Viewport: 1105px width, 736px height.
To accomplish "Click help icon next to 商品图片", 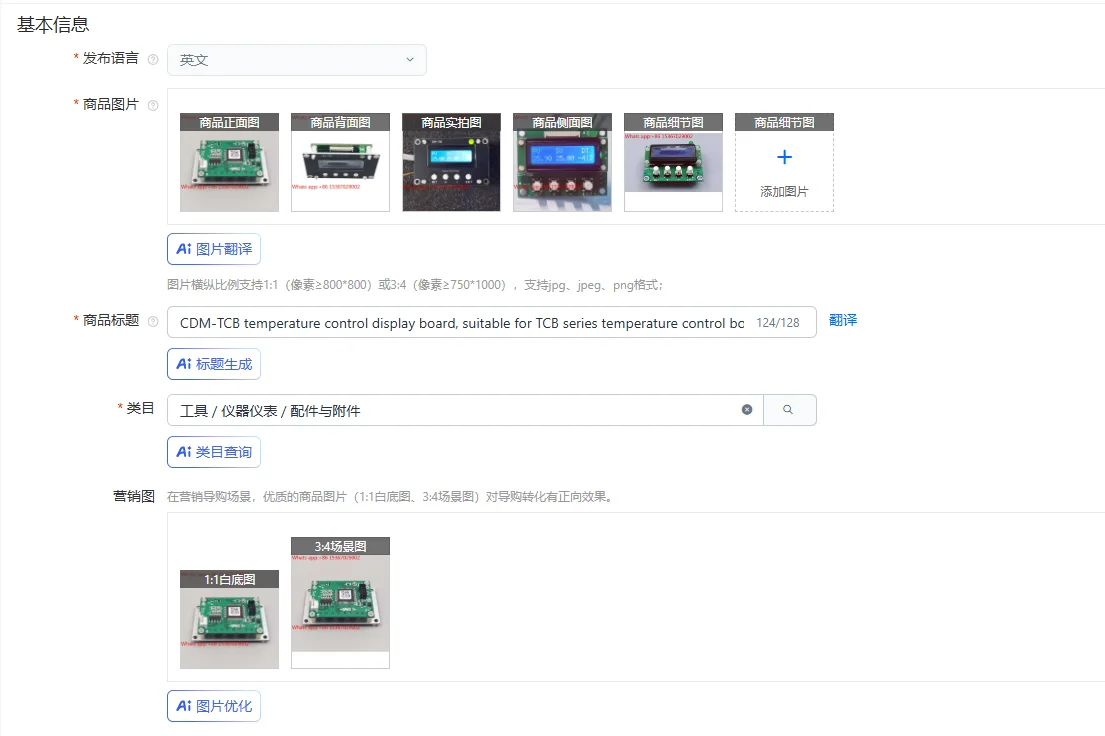I will 153,106.
